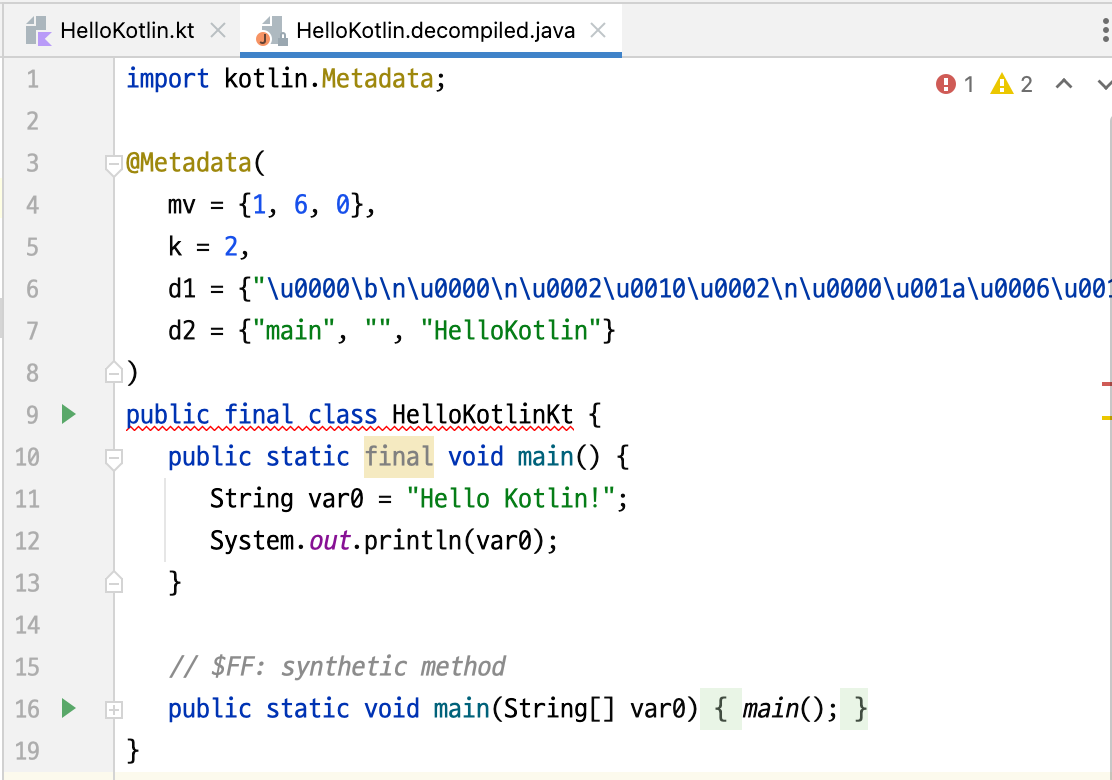Close the HelloKotlin.kt tab

point(218,30)
